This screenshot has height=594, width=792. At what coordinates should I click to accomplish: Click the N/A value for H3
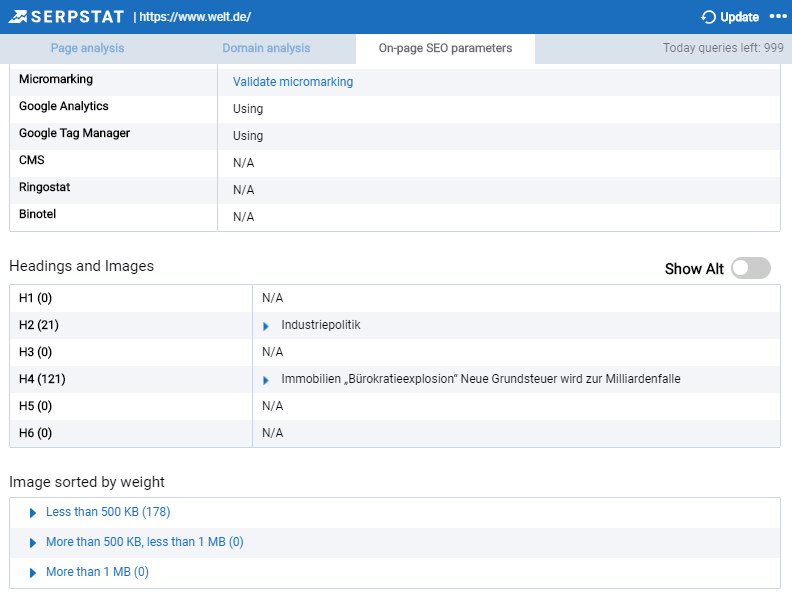272,352
